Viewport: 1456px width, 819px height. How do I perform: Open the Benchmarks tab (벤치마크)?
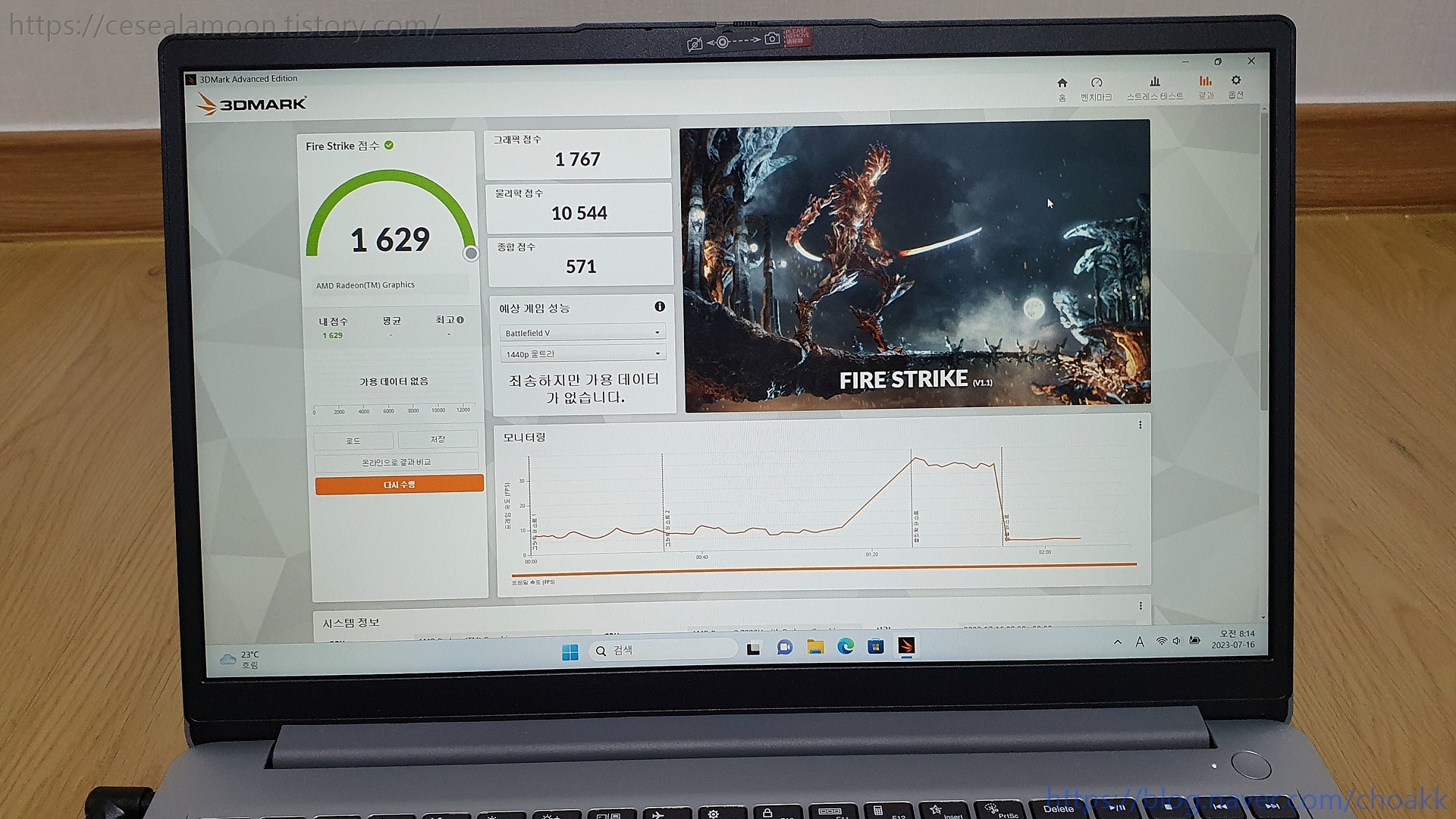pyautogui.click(x=1097, y=89)
